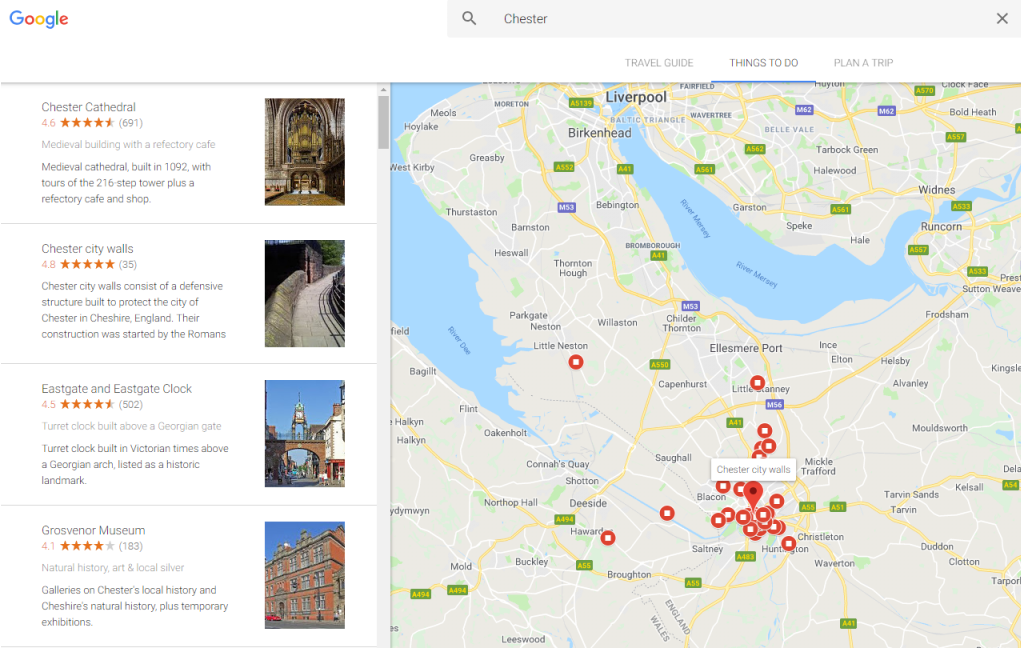
Task: Click the Chester Cathedral organ photo
Action: click(x=304, y=152)
